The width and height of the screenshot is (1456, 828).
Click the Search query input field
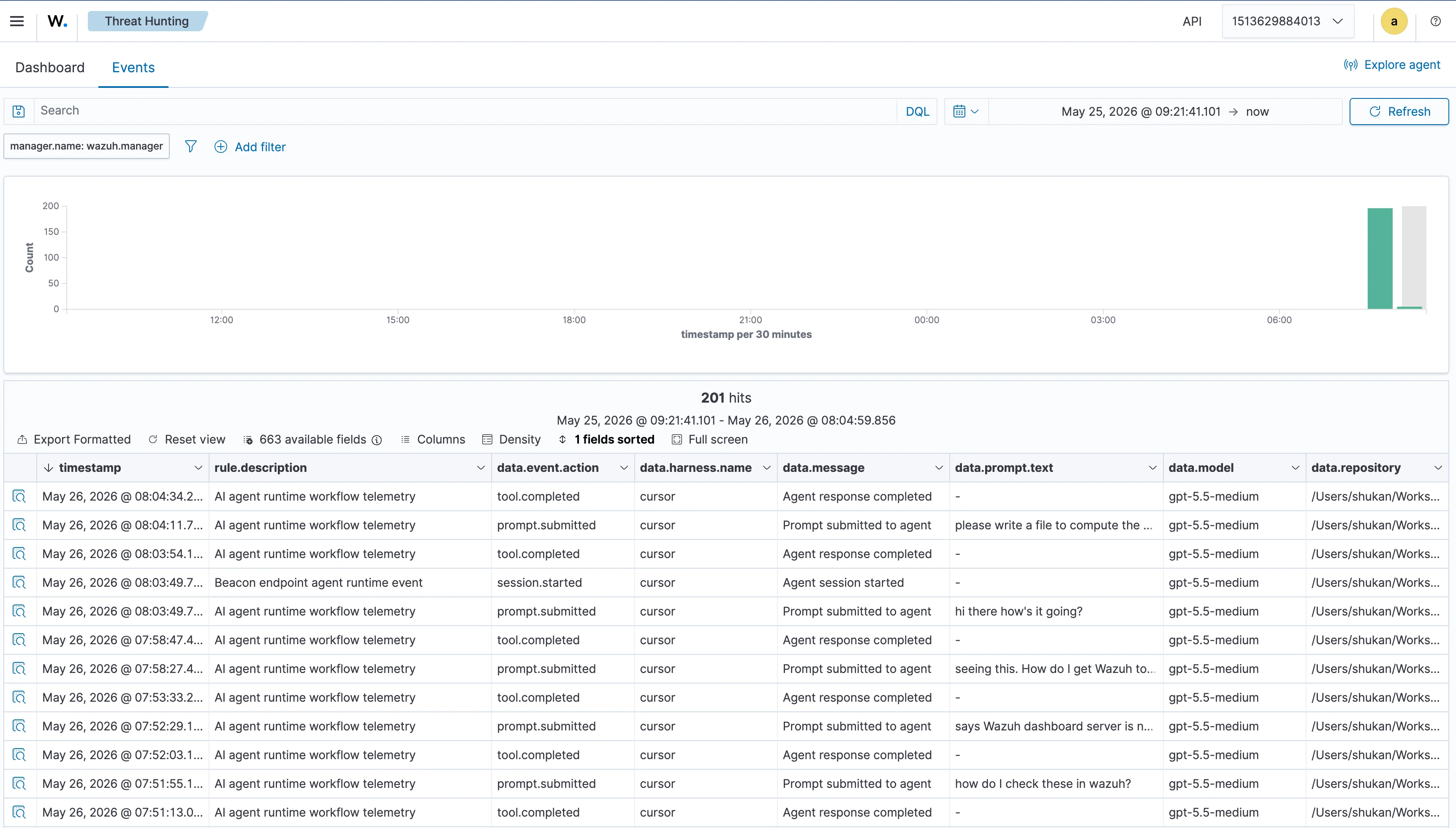click(x=465, y=112)
